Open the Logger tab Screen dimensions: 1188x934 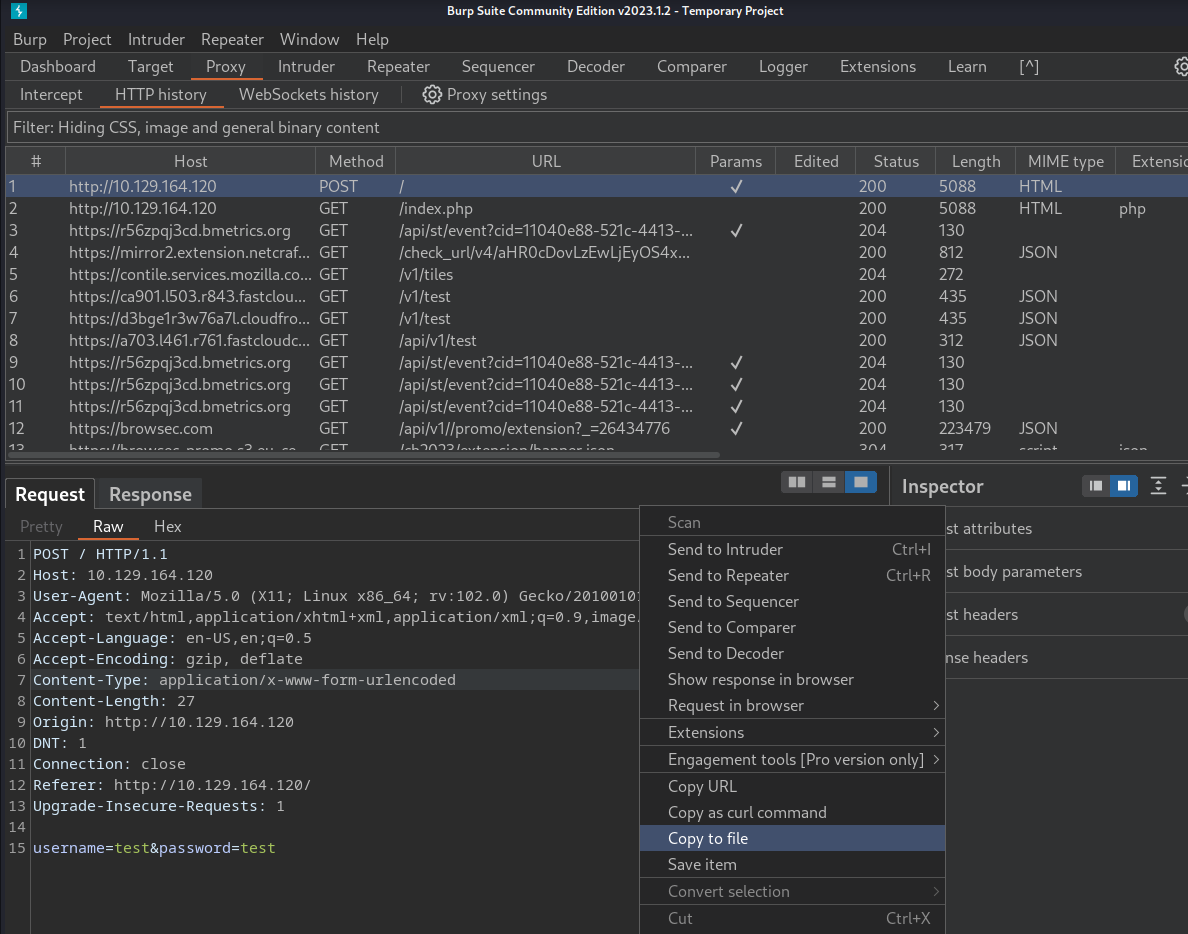[x=783, y=67]
